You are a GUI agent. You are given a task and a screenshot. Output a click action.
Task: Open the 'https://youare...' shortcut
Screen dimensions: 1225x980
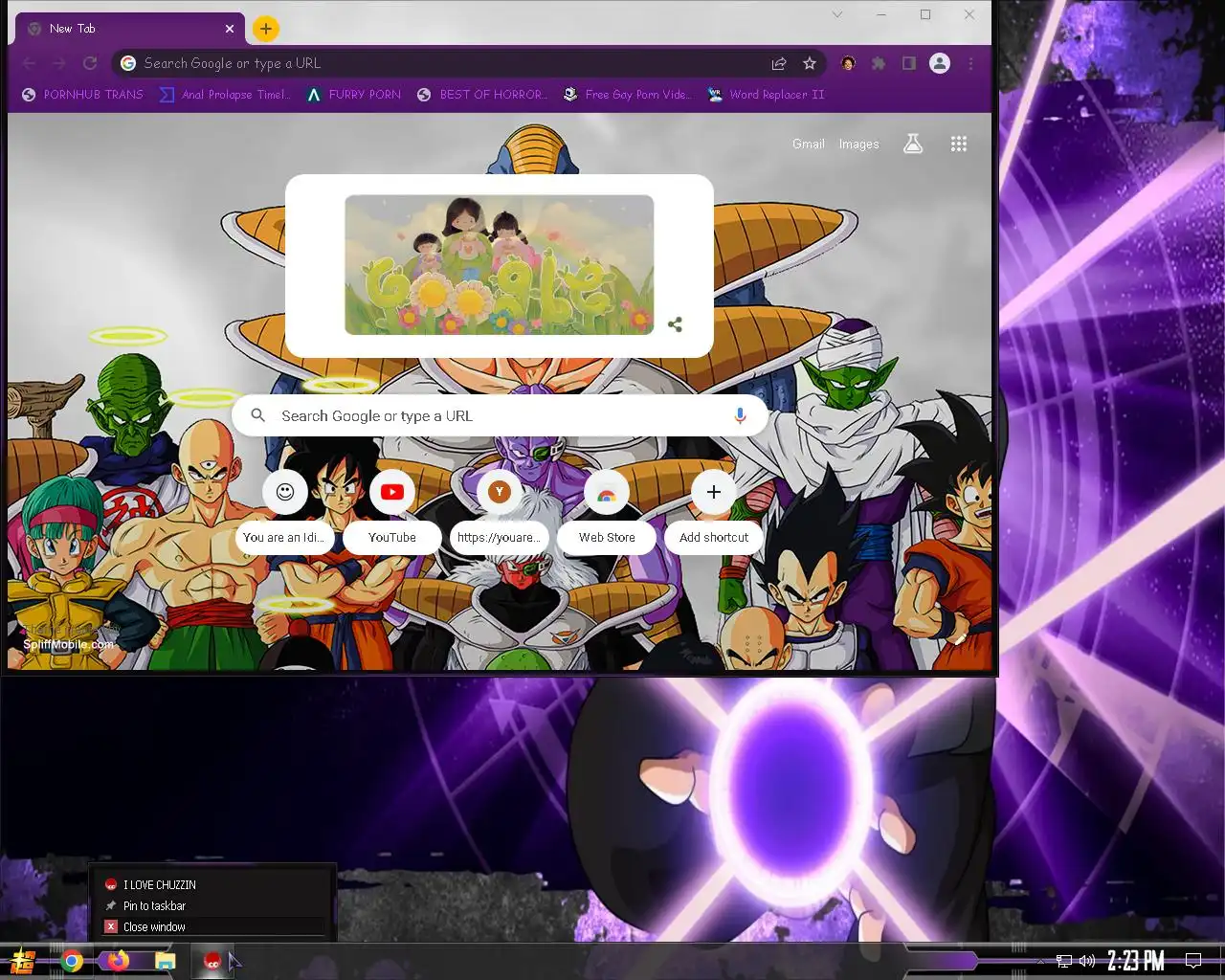pos(499,512)
